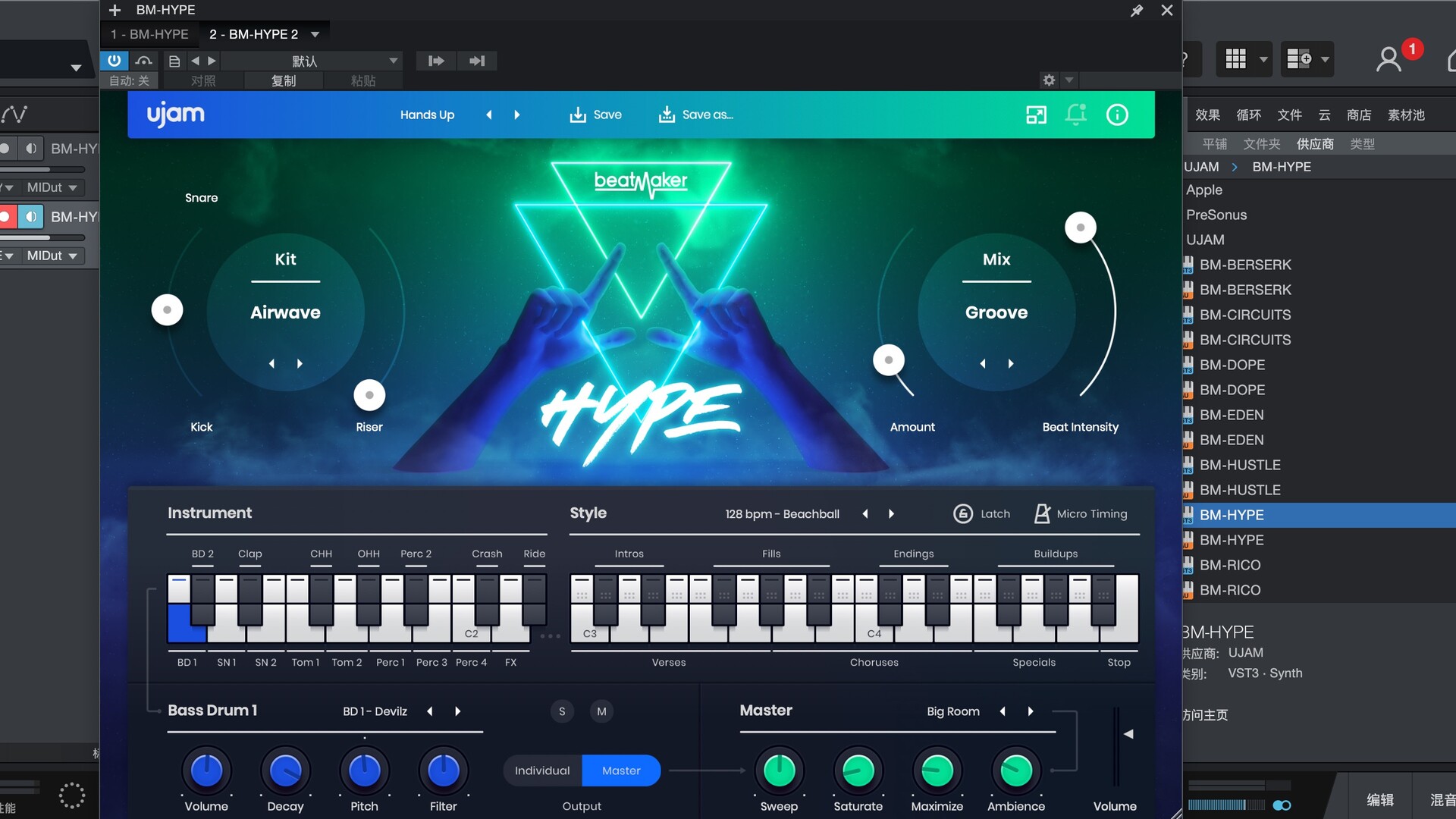The width and height of the screenshot is (1456, 819).
Task: Click the Pitch knob
Action: 364,770
